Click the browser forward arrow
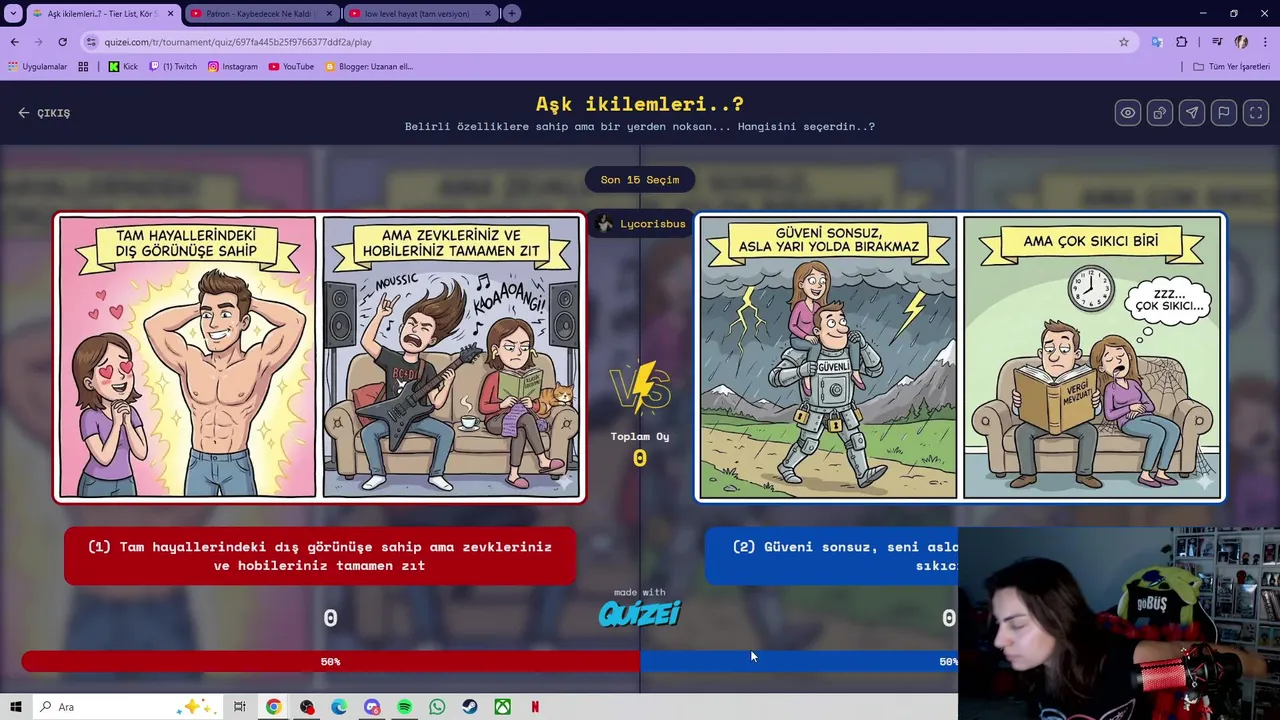Viewport: 1280px width, 720px height. click(38, 42)
